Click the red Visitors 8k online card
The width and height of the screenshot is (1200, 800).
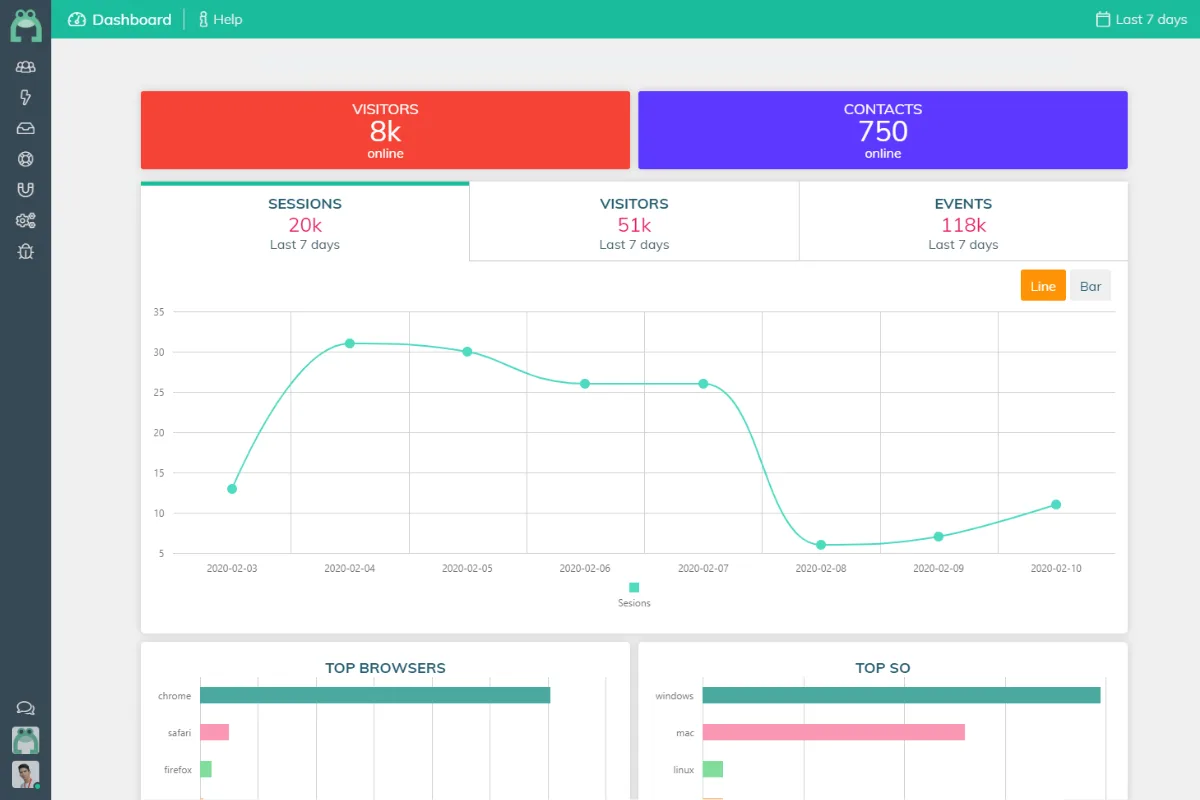click(385, 130)
